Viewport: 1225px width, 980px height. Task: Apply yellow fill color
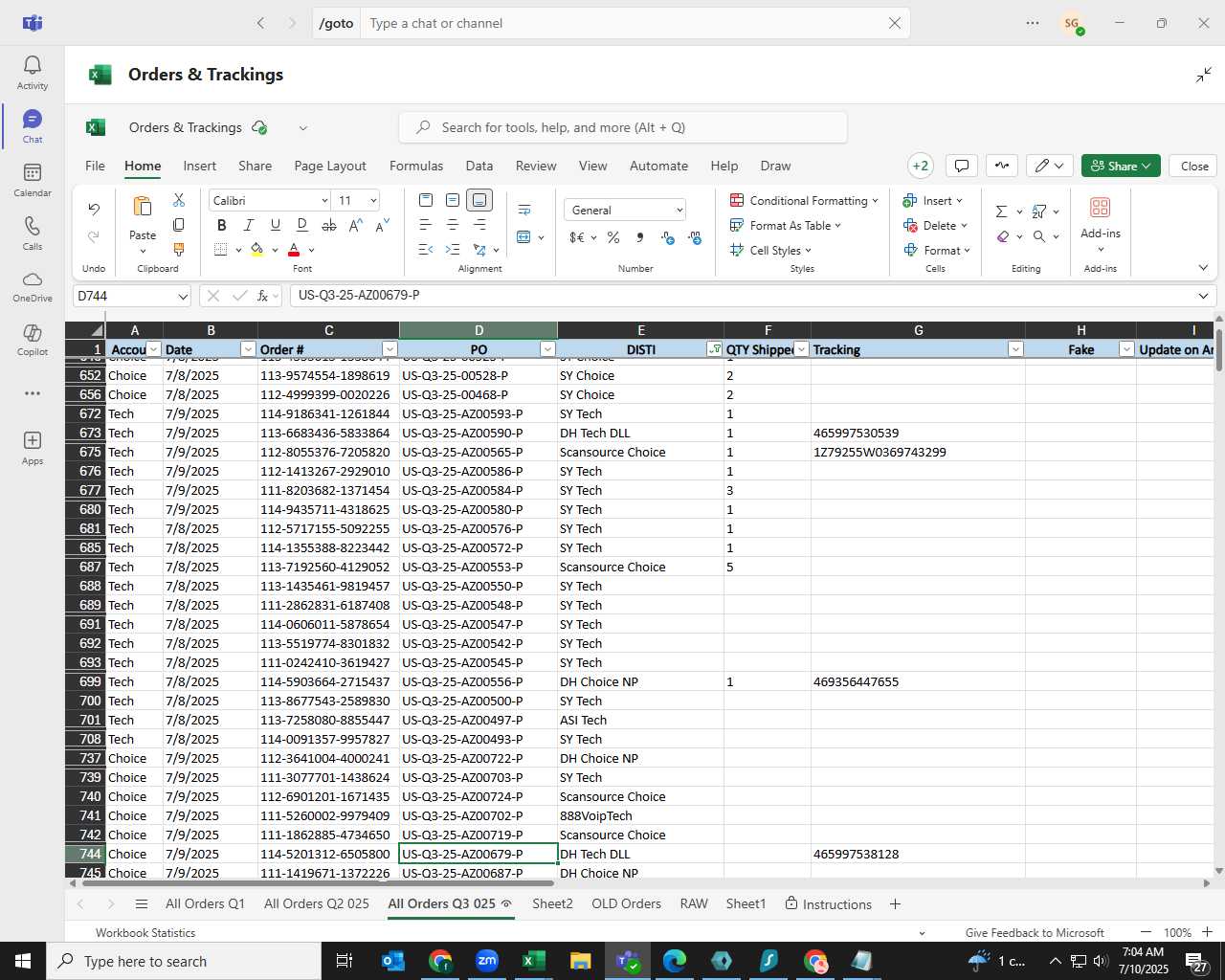[256, 250]
